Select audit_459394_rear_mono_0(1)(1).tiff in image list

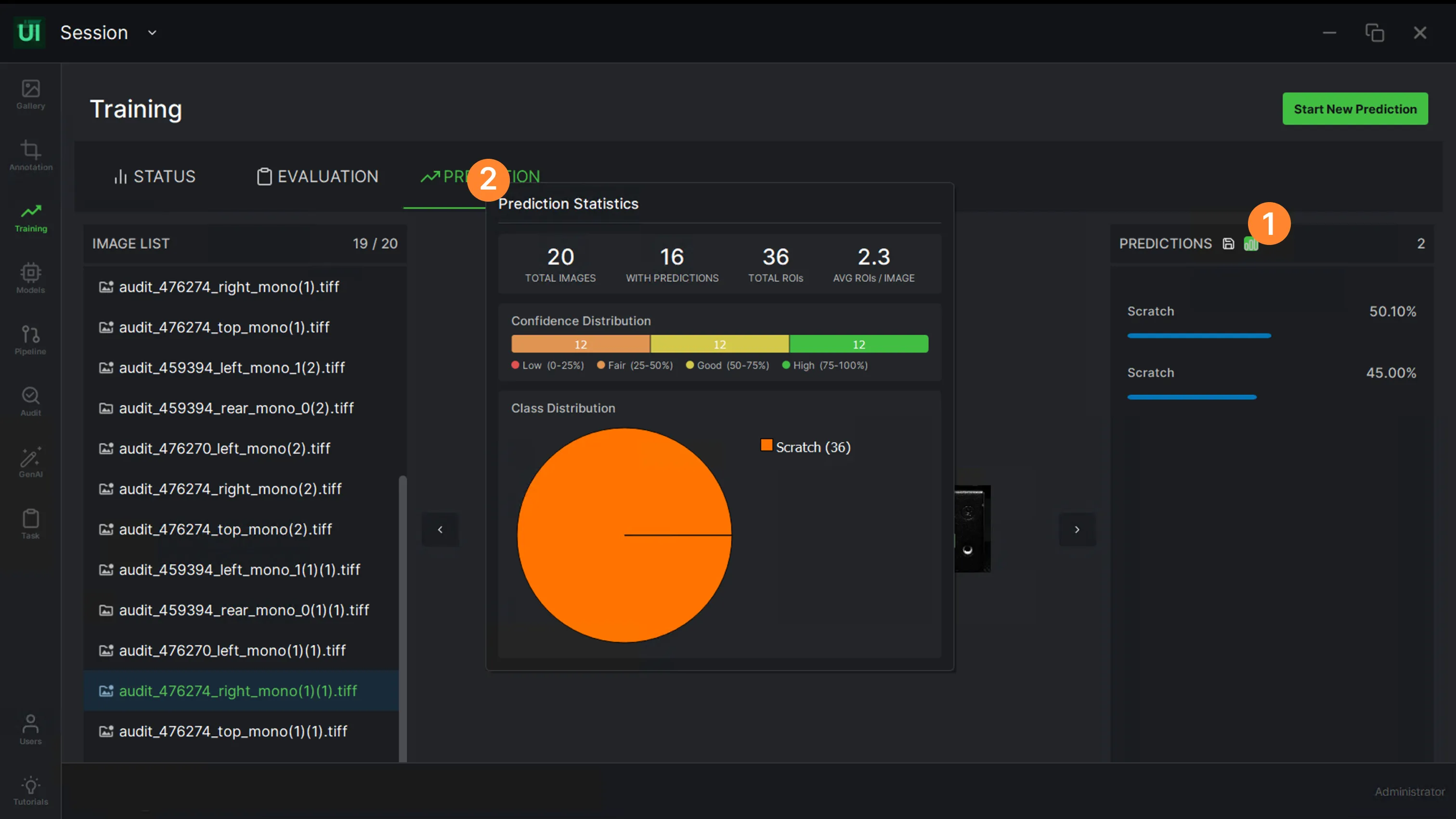point(241,610)
